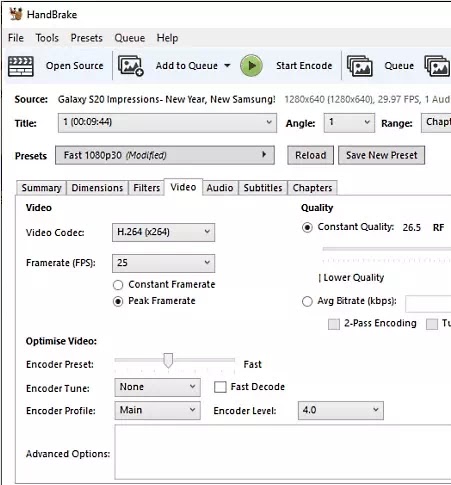This screenshot has width=451, height=485.
Task: Click the Start Encode label
Action: (x=304, y=66)
